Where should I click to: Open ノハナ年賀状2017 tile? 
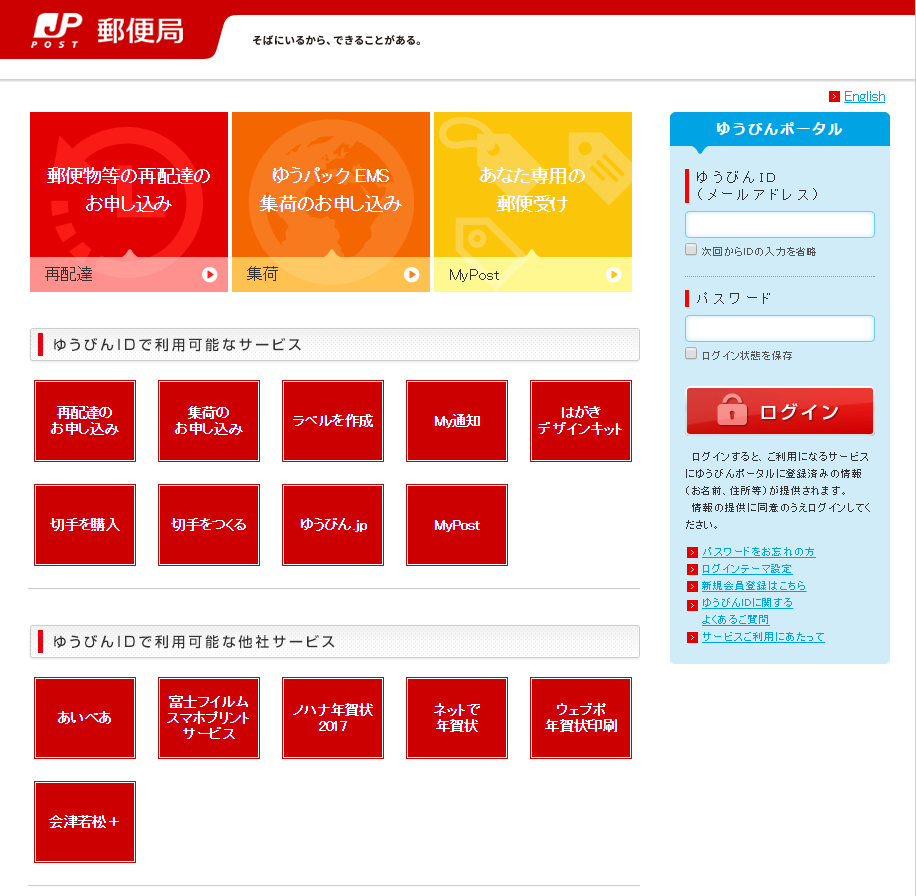[x=332, y=718]
